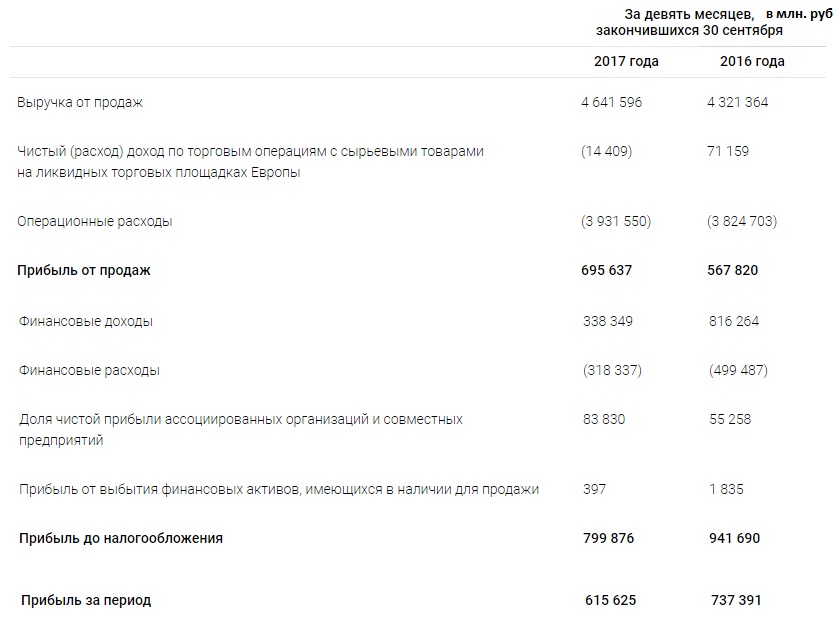
Task: Click the 2017 года column header
Action: [x=626, y=62]
